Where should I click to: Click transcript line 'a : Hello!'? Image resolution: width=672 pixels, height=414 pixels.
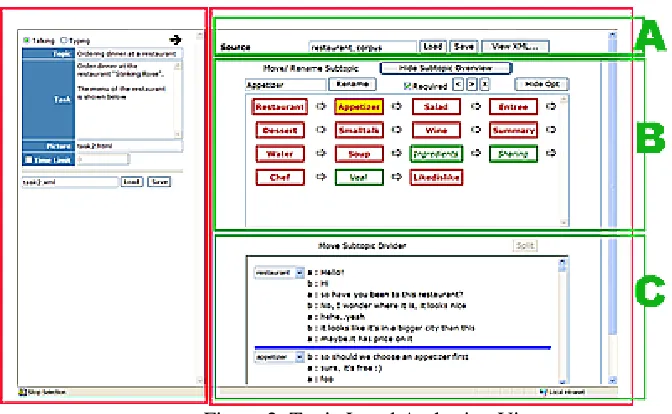[x=326, y=272]
